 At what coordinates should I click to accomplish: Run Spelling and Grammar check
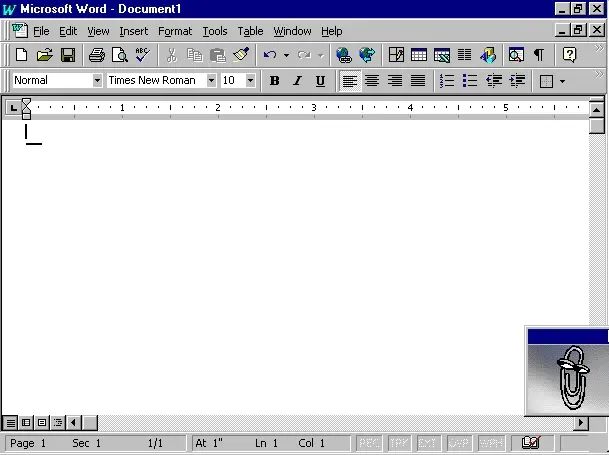point(143,55)
